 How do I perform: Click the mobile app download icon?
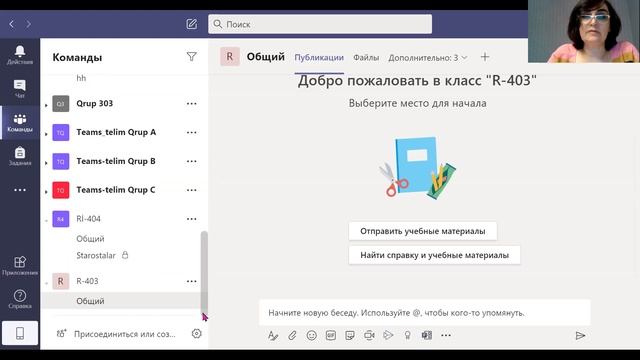(x=20, y=333)
